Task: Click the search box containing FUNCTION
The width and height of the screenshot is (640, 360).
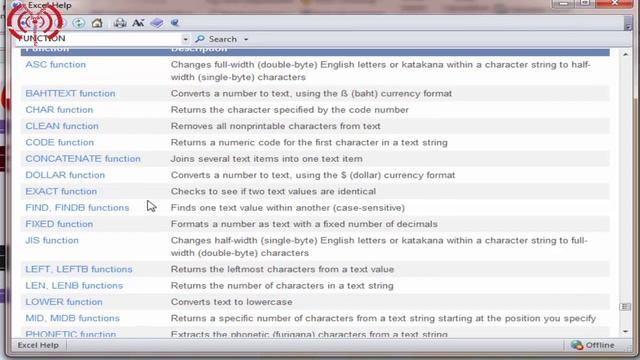Action: click(98, 39)
